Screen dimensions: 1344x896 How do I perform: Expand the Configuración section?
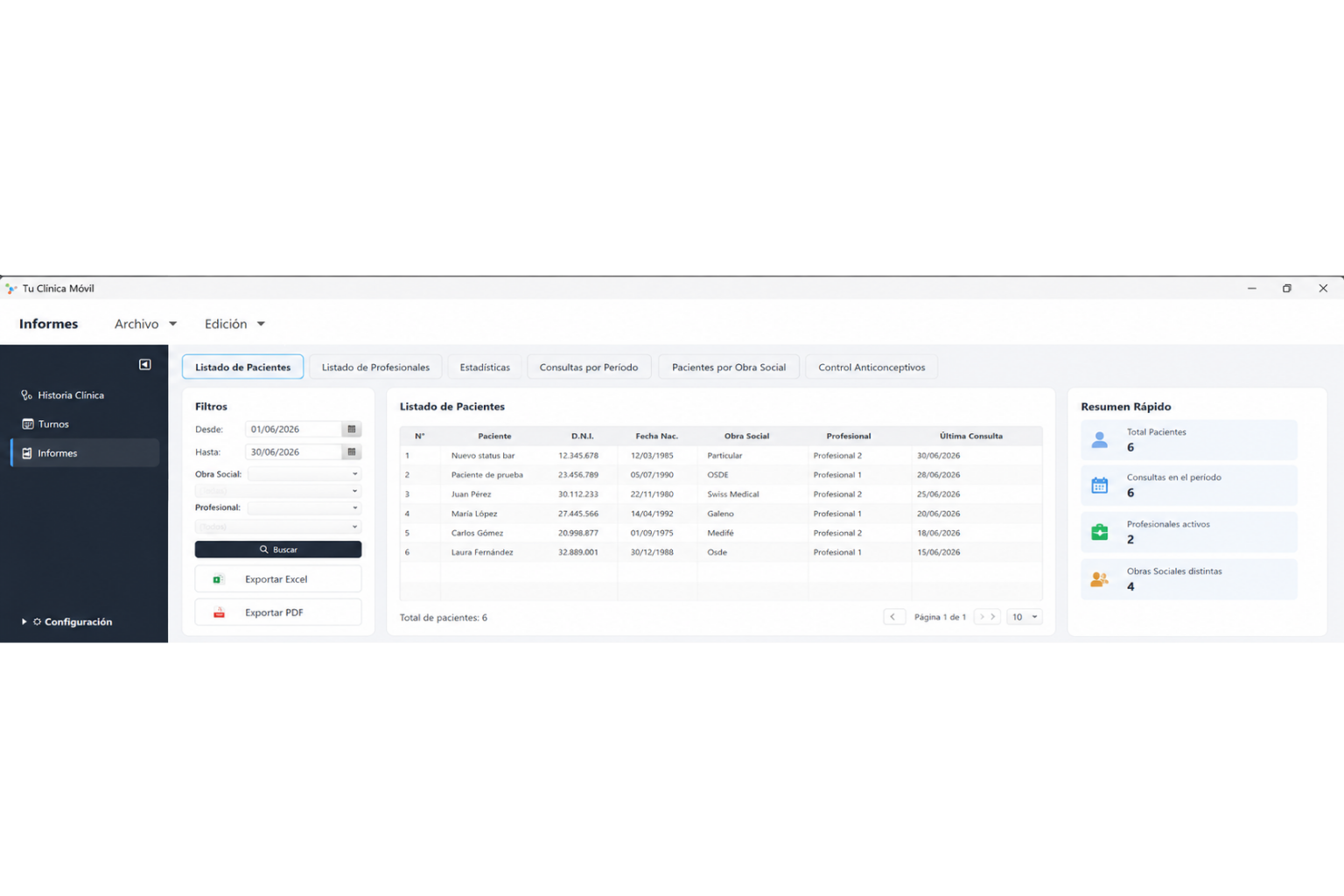[66, 621]
